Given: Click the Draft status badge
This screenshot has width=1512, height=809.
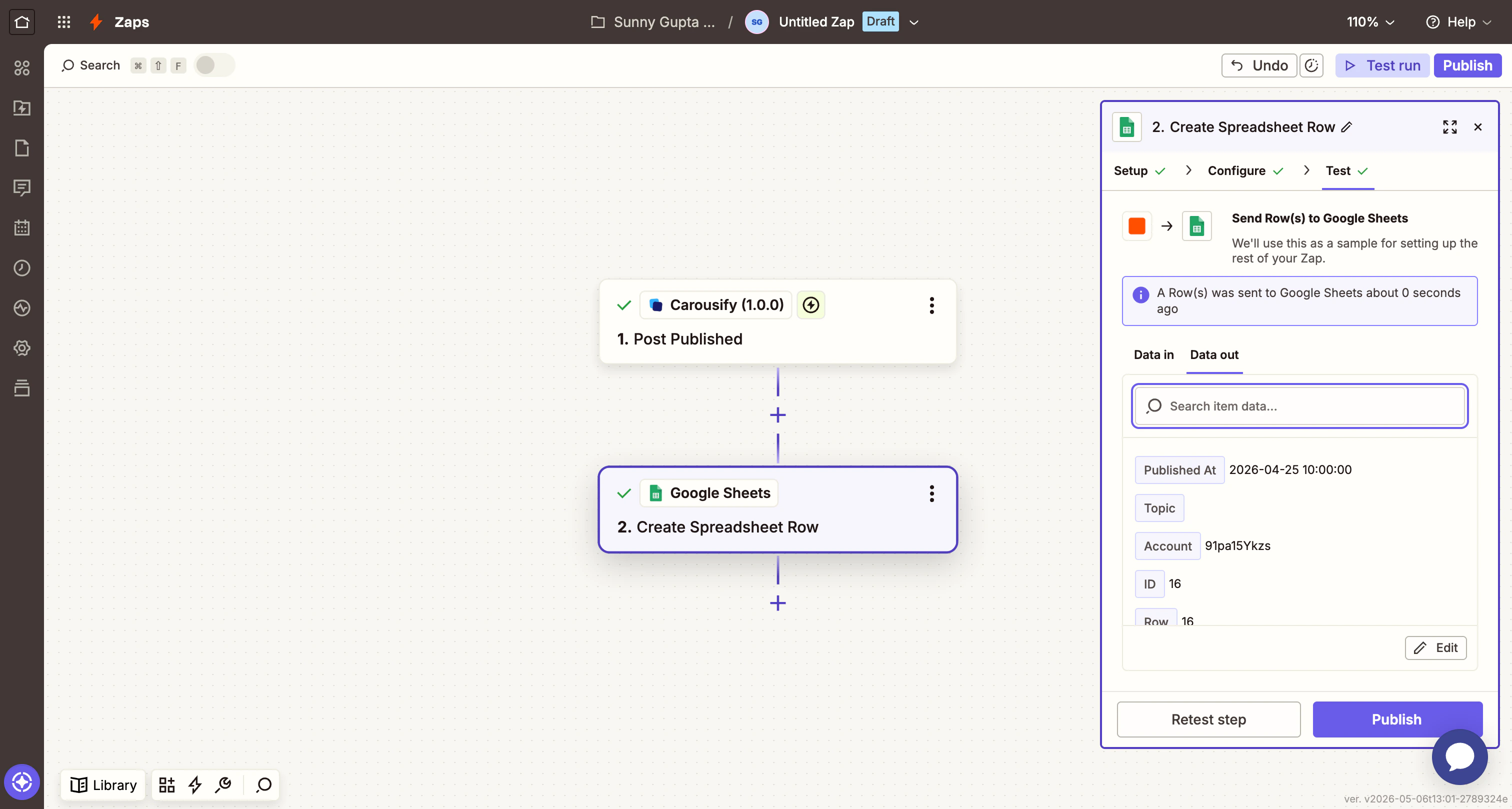Looking at the screenshot, I should click(880, 21).
